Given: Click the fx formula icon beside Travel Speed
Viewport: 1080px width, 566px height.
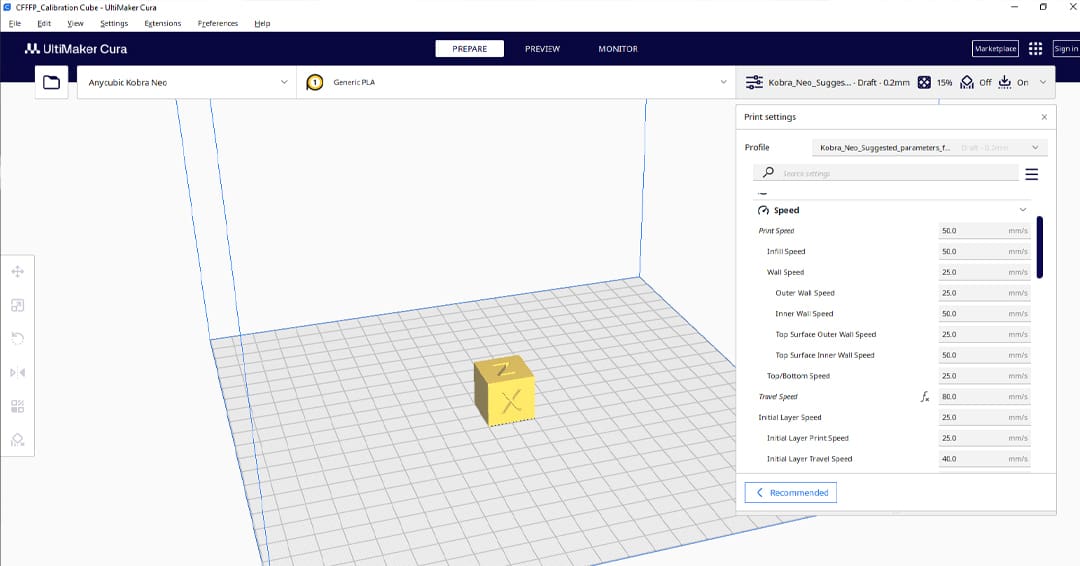Looking at the screenshot, I should (925, 397).
